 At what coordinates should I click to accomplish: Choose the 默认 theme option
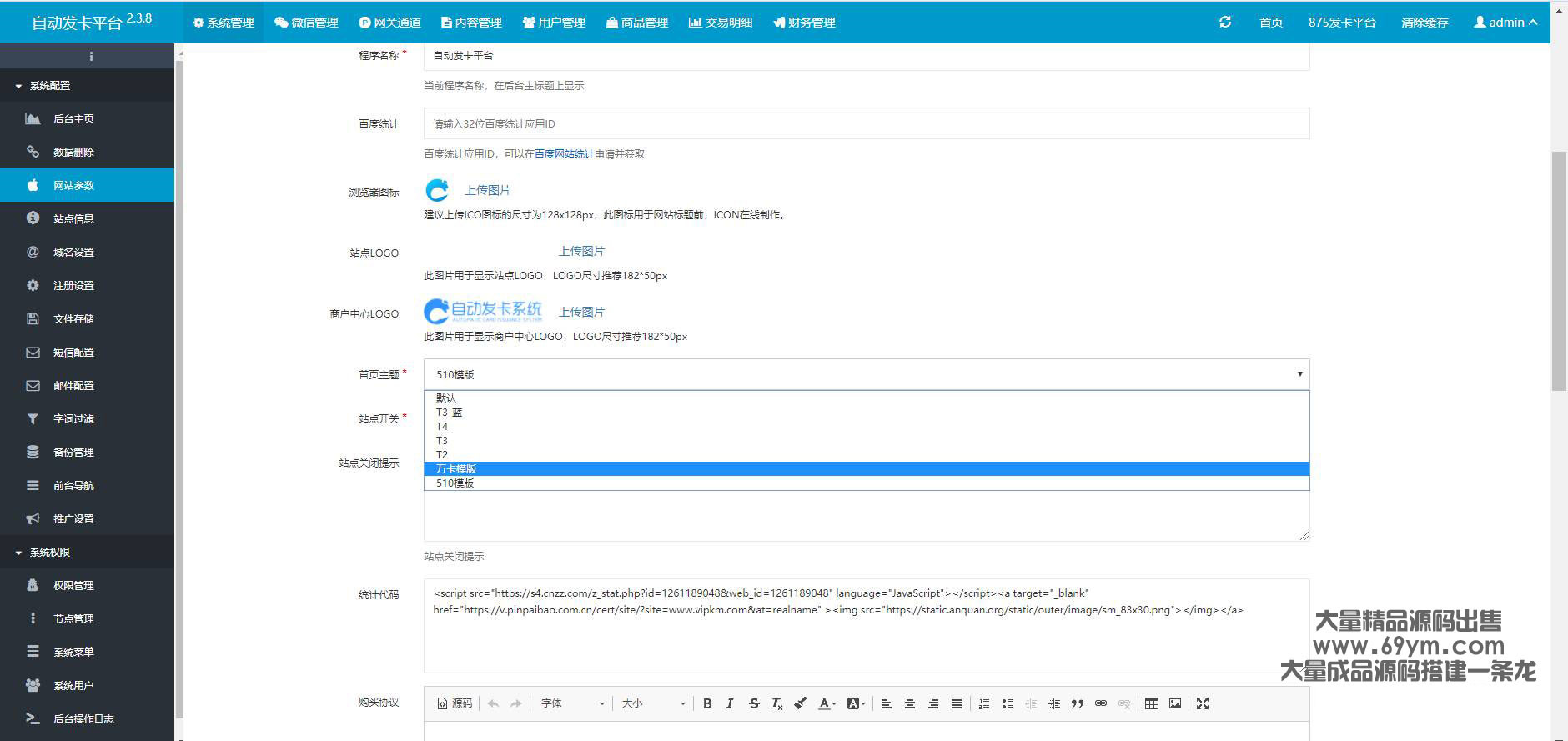coord(867,398)
